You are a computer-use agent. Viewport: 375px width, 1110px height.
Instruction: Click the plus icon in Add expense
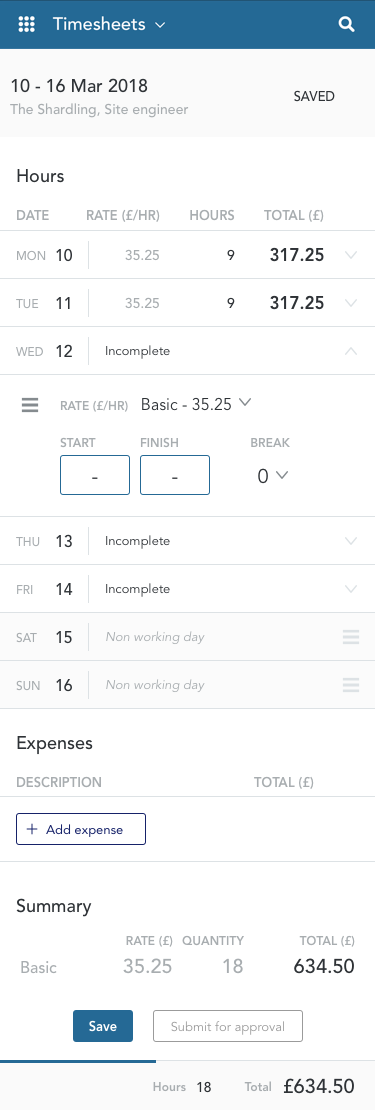31,830
